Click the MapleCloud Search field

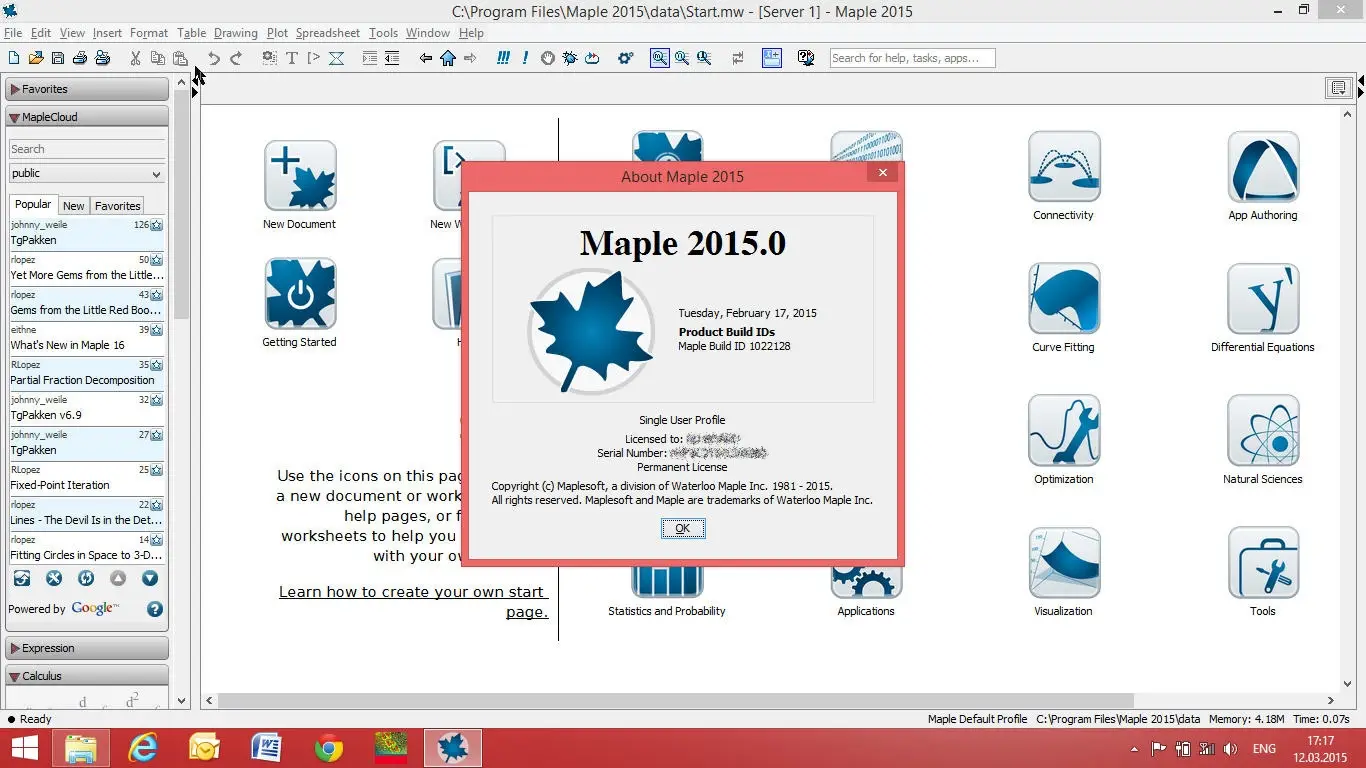pos(87,149)
